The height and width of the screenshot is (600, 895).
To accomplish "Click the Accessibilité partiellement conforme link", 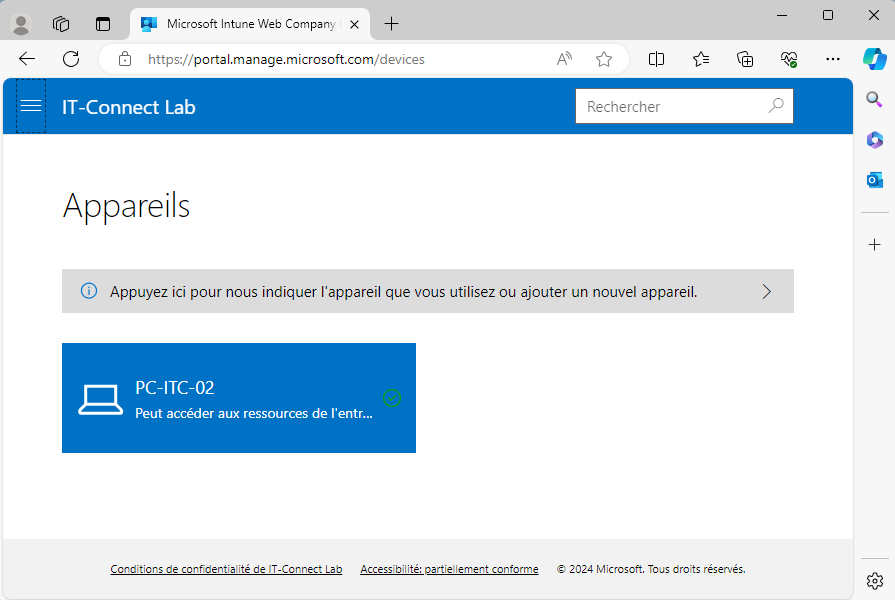I will point(448,568).
